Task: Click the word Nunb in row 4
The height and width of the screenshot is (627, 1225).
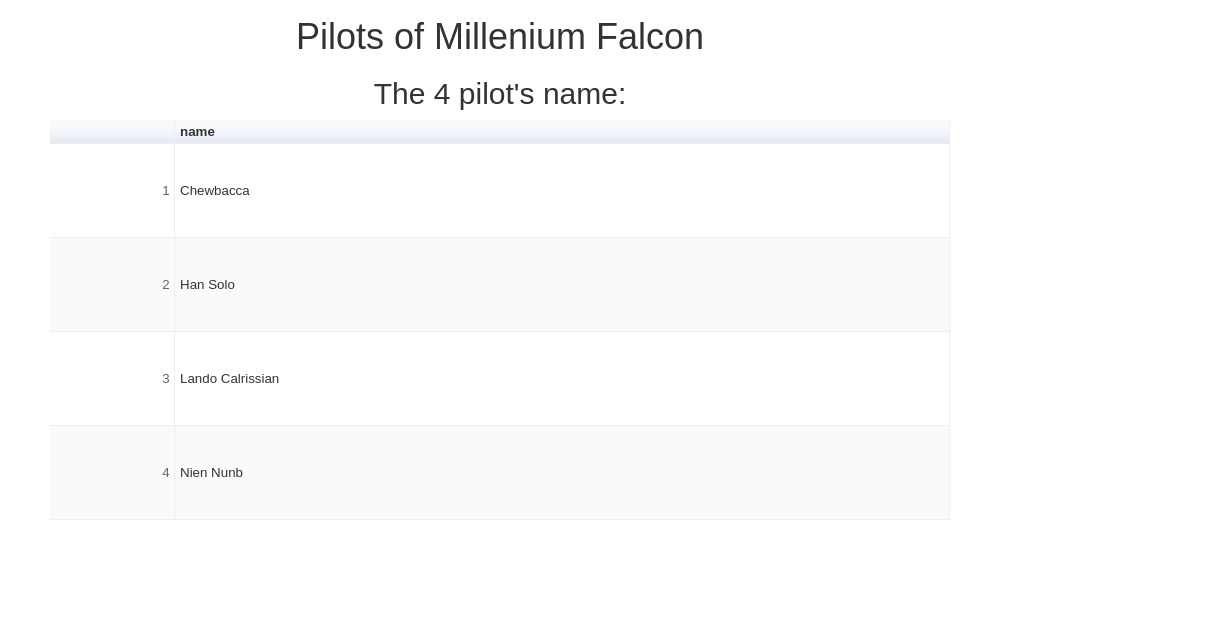Action: coord(227,473)
